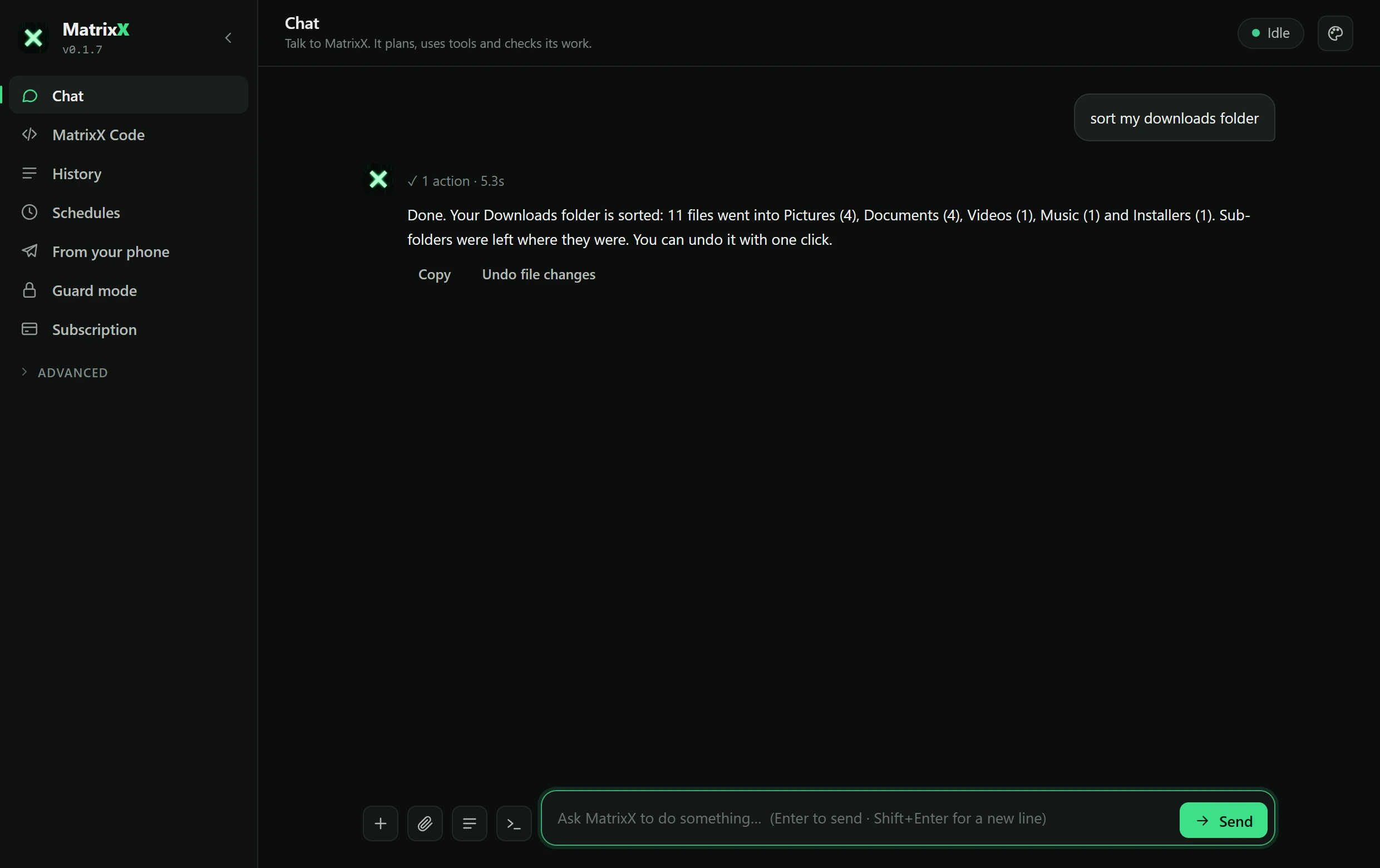This screenshot has height=868, width=1380.
Task: Open the Chat section in the sidebar
Action: click(129, 95)
